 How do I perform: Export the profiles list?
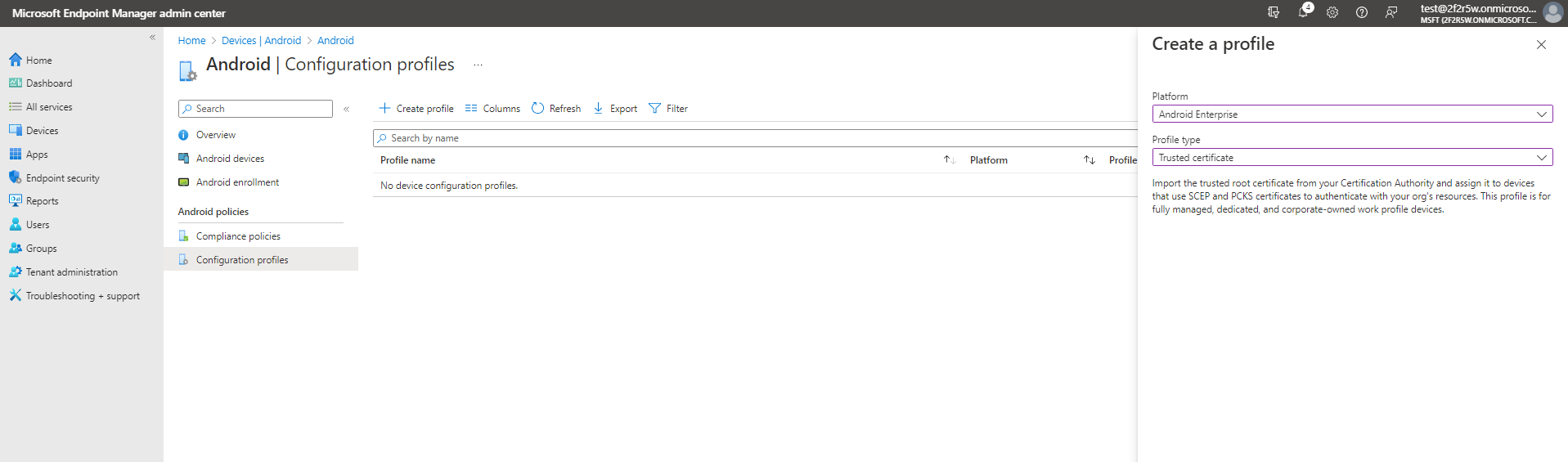coord(615,109)
